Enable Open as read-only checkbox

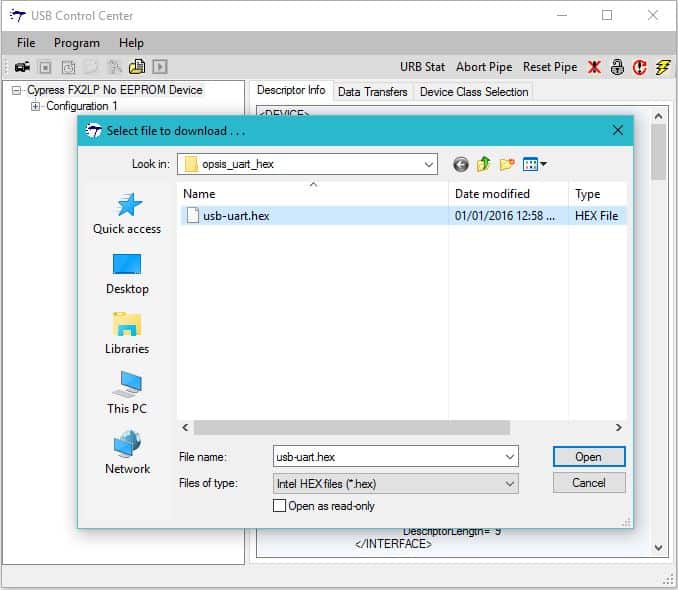(x=279, y=506)
